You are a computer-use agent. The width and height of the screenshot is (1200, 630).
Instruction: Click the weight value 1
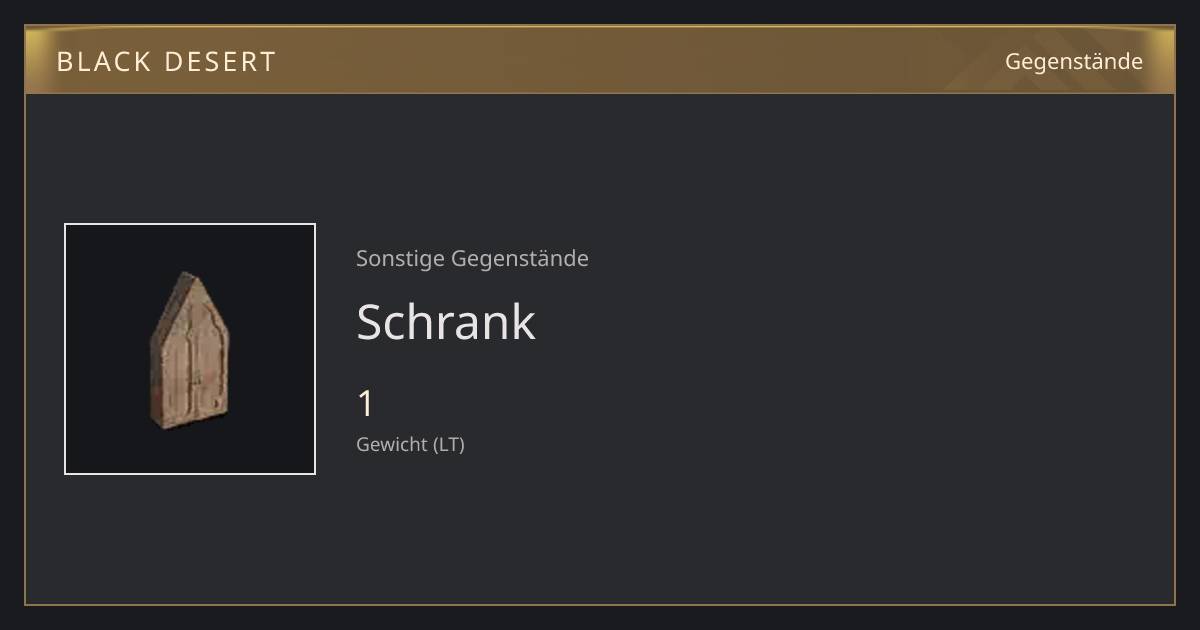tap(366, 404)
